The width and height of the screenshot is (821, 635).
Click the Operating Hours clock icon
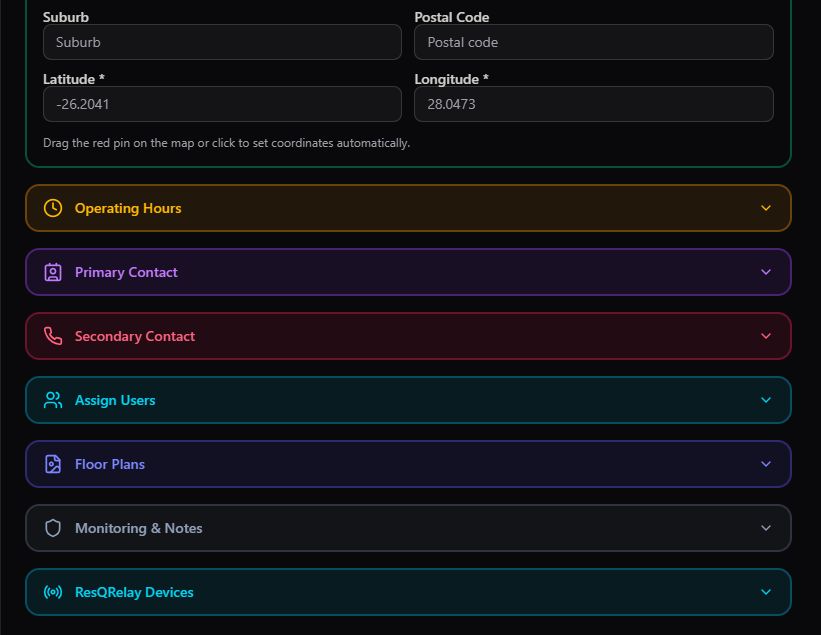point(53,208)
